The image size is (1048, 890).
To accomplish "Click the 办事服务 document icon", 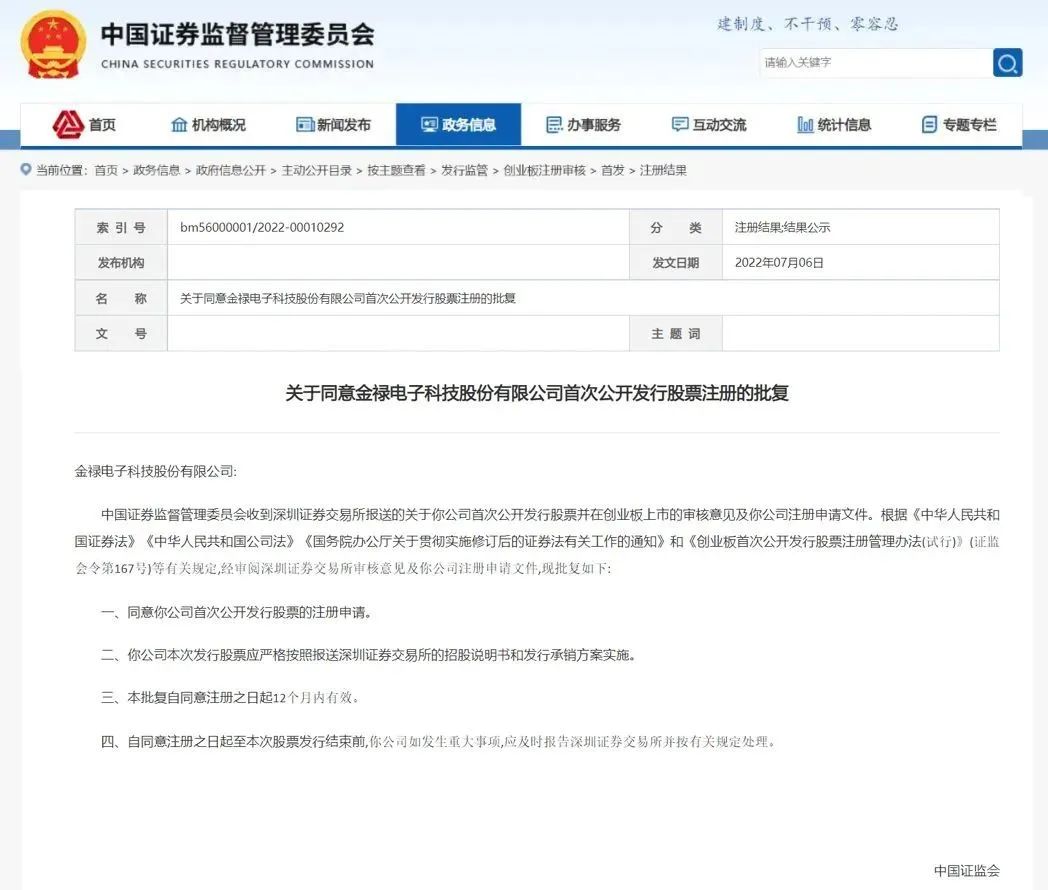I will click(x=554, y=125).
